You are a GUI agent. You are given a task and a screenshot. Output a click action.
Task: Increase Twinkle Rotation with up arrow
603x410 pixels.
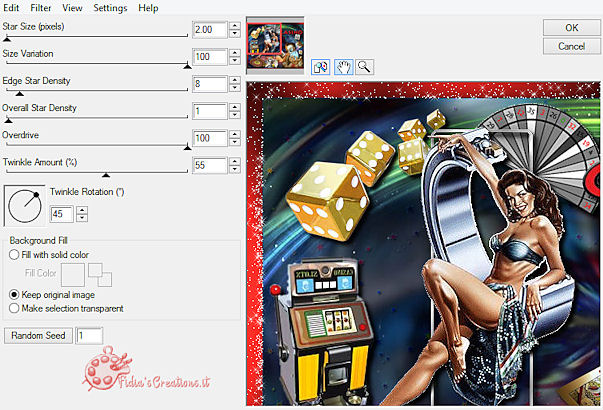(82, 210)
